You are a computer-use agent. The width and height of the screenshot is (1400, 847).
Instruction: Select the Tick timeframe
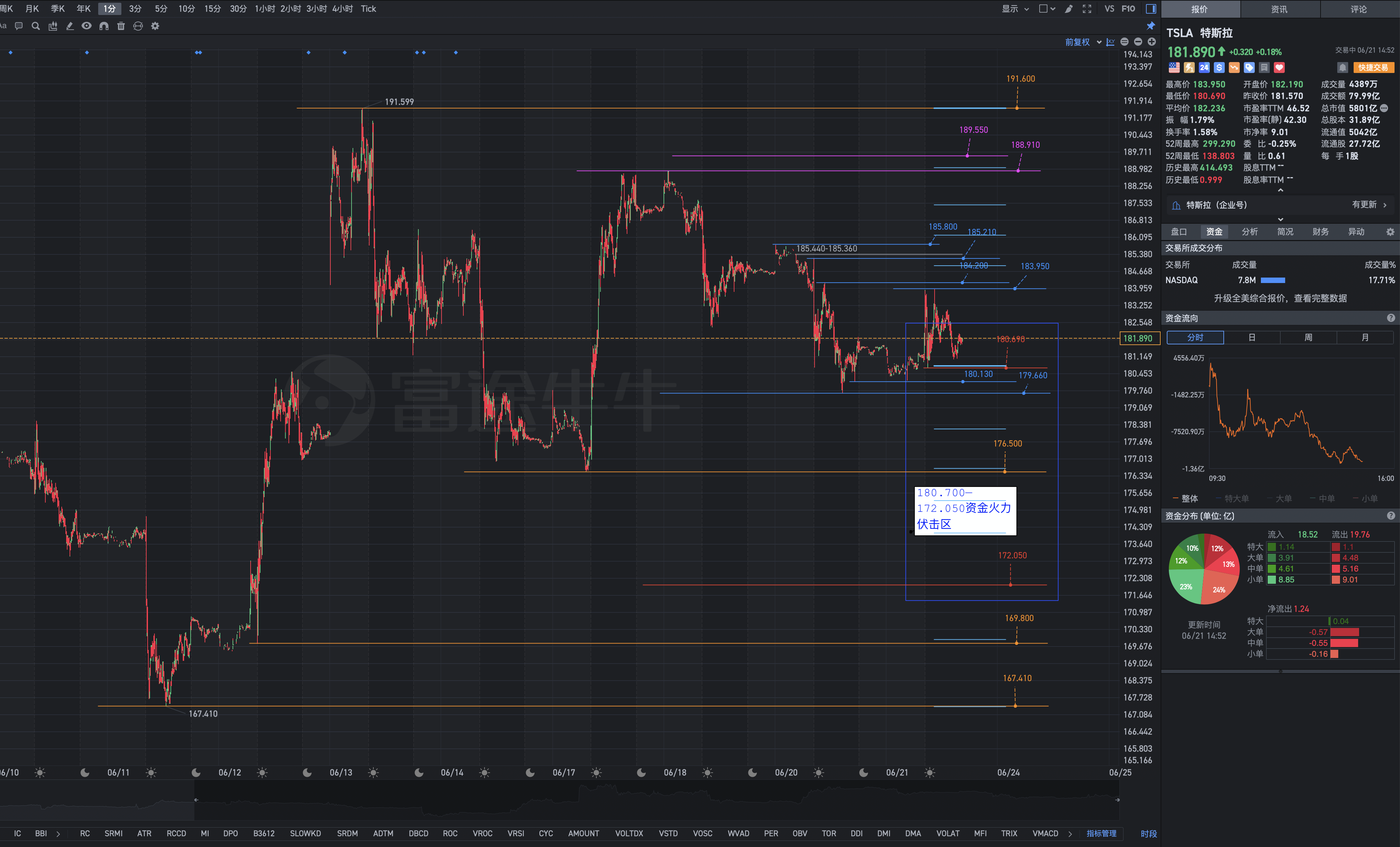click(368, 9)
